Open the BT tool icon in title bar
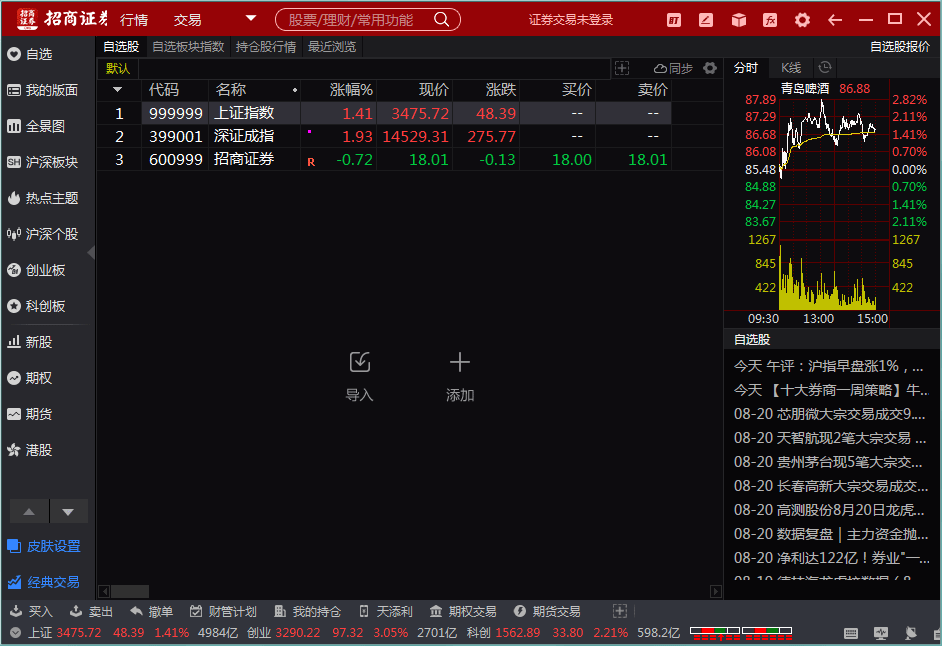This screenshot has height=646, width=942. click(x=674, y=20)
